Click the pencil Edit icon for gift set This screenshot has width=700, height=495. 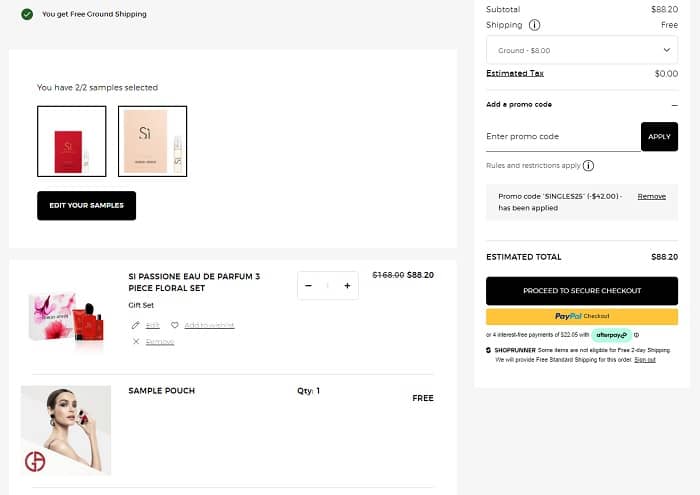pos(136,325)
